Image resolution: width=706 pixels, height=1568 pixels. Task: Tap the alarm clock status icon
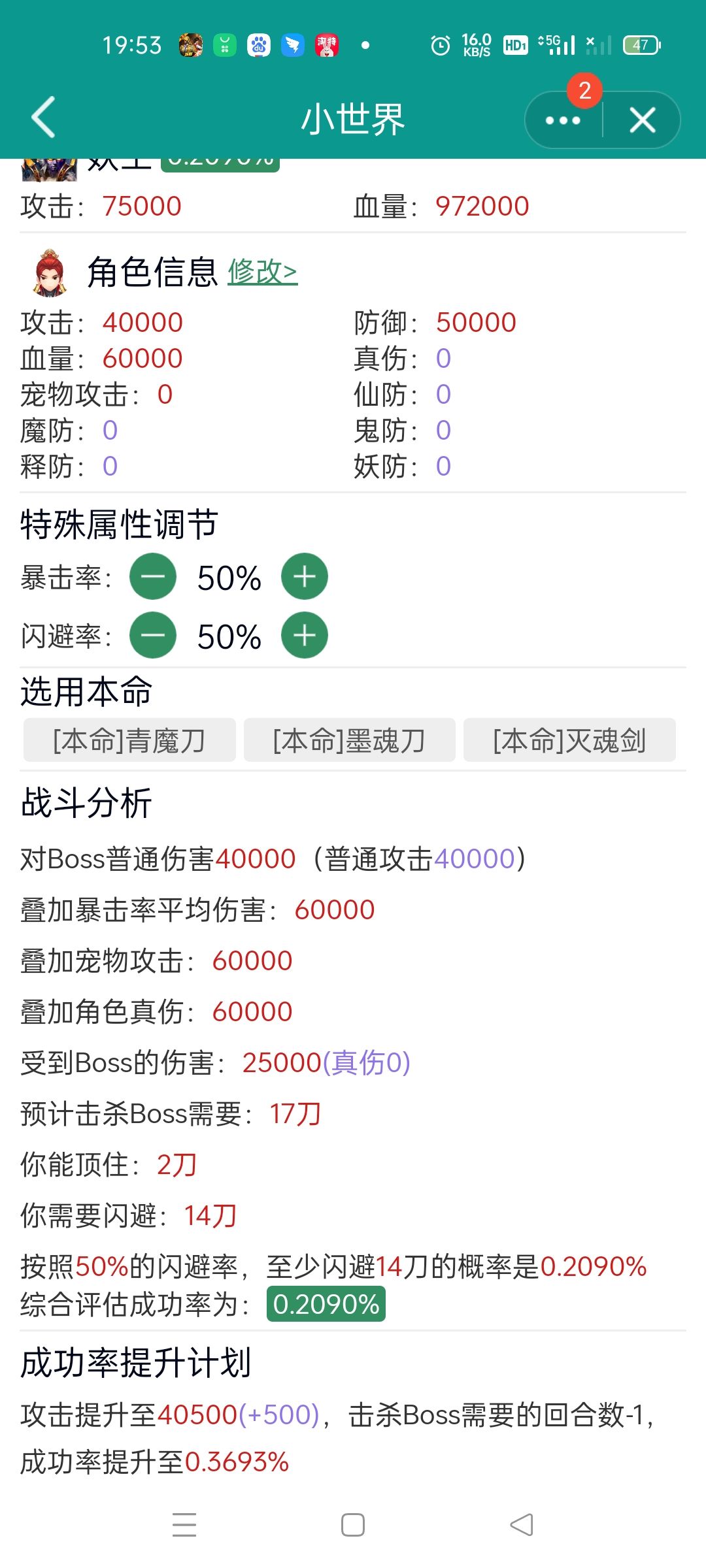coord(441,45)
